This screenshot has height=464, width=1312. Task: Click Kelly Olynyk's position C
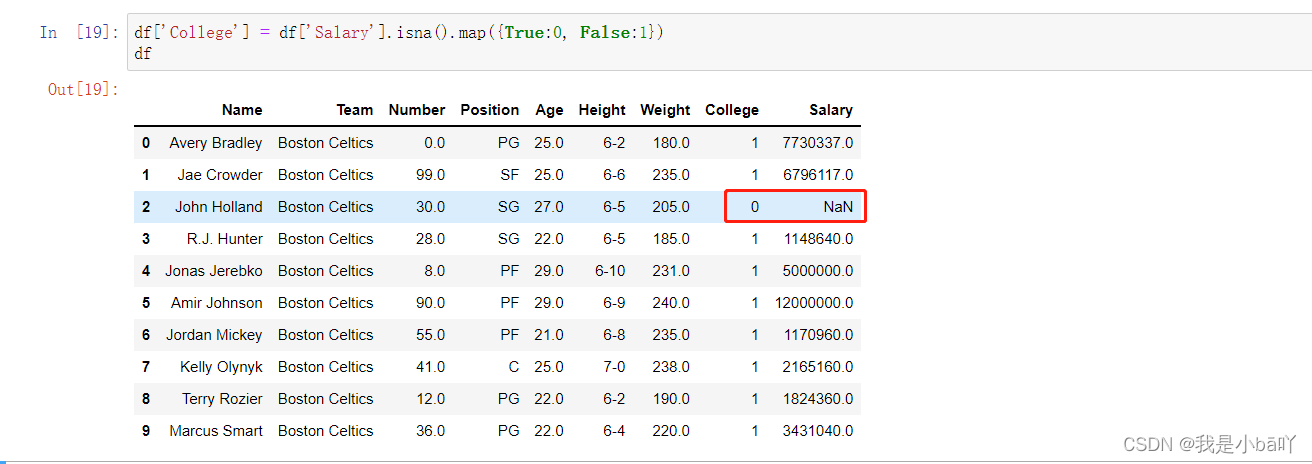coord(514,367)
